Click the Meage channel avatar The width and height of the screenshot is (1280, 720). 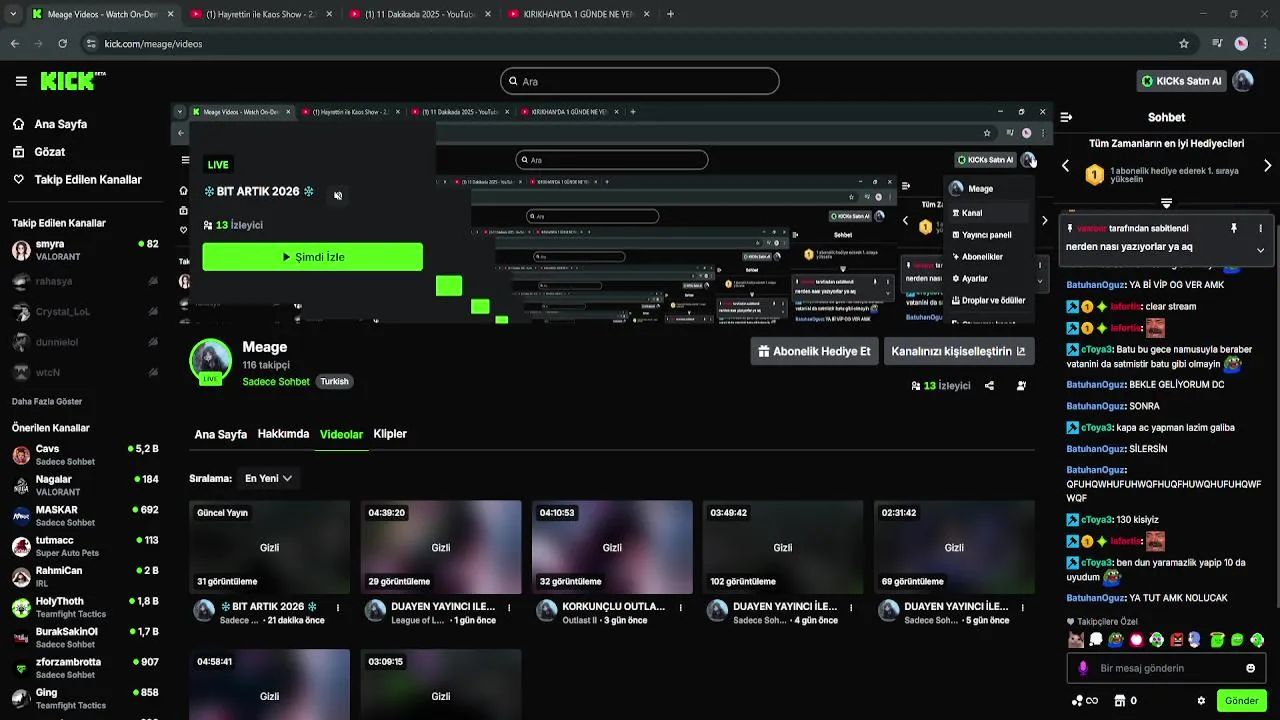pyautogui.click(x=211, y=361)
